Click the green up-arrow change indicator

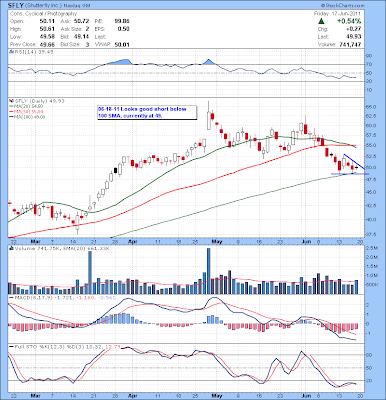tap(321, 21)
